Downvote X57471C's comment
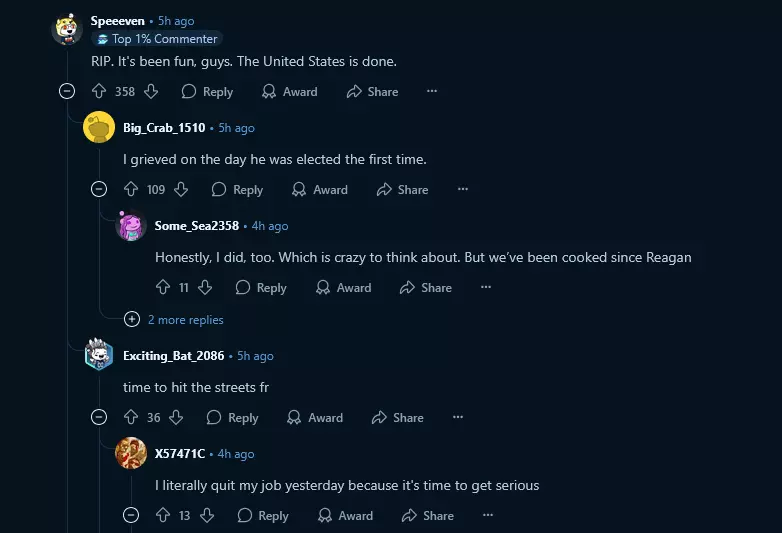Viewport: 782px width, 533px height. pyautogui.click(x=207, y=515)
